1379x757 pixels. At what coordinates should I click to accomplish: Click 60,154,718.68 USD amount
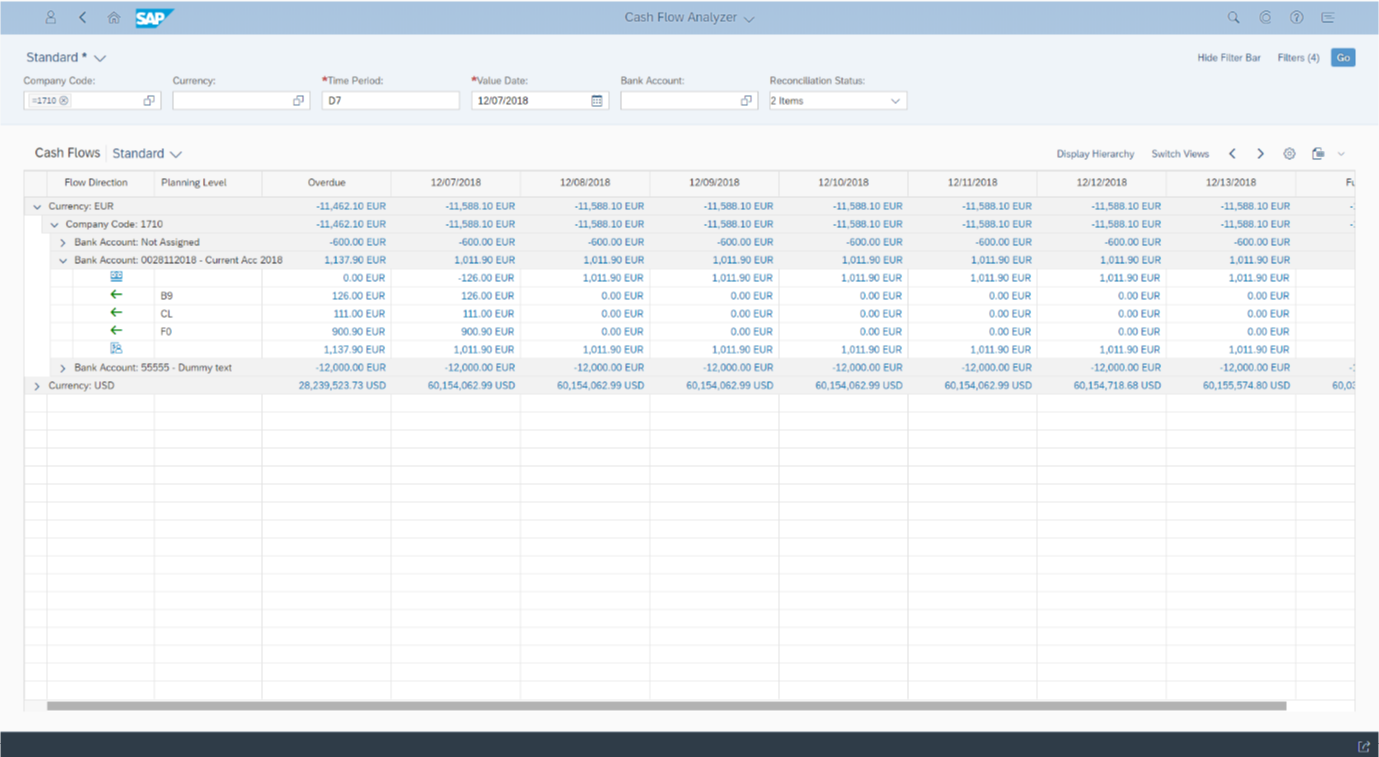coord(1117,386)
